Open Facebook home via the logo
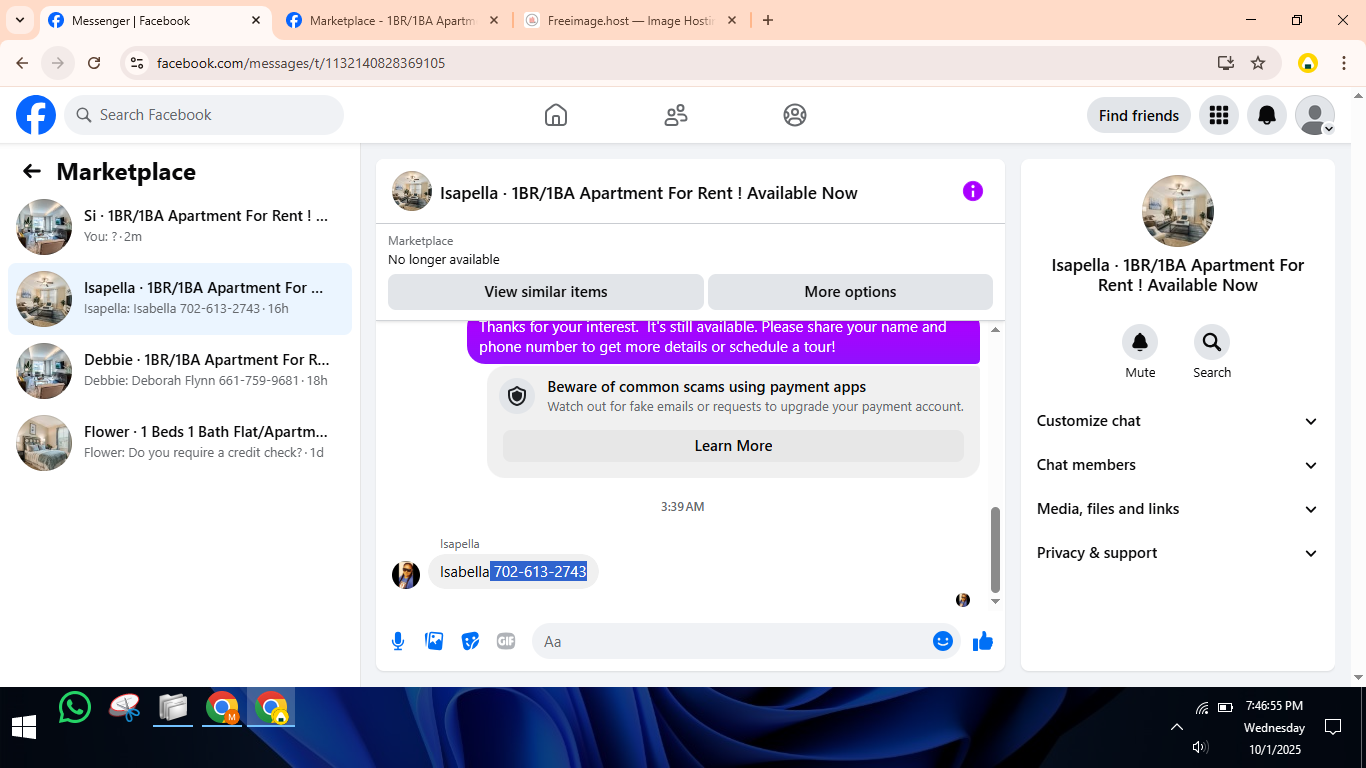 coord(36,115)
